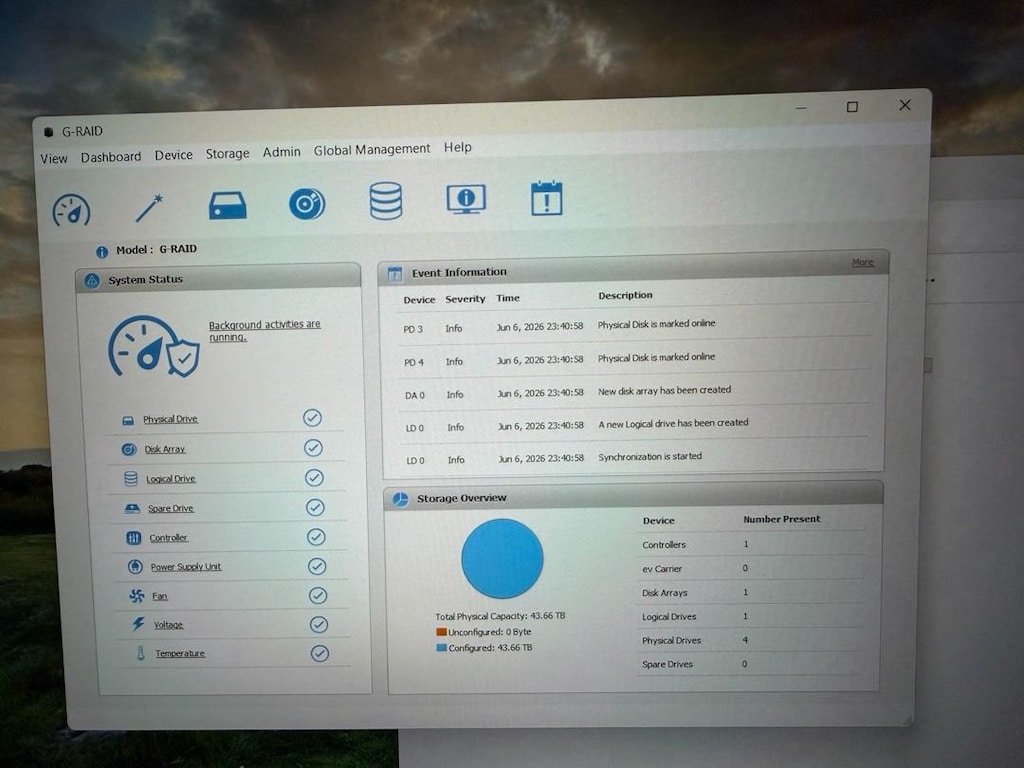Open the system information monitor icon
The width and height of the screenshot is (1024, 768).
tap(466, 199)
